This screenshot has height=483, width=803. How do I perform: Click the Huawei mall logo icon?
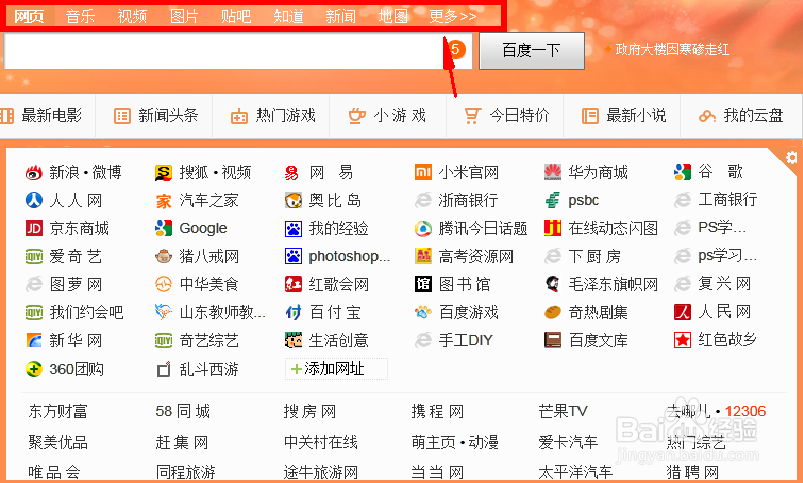552,172
